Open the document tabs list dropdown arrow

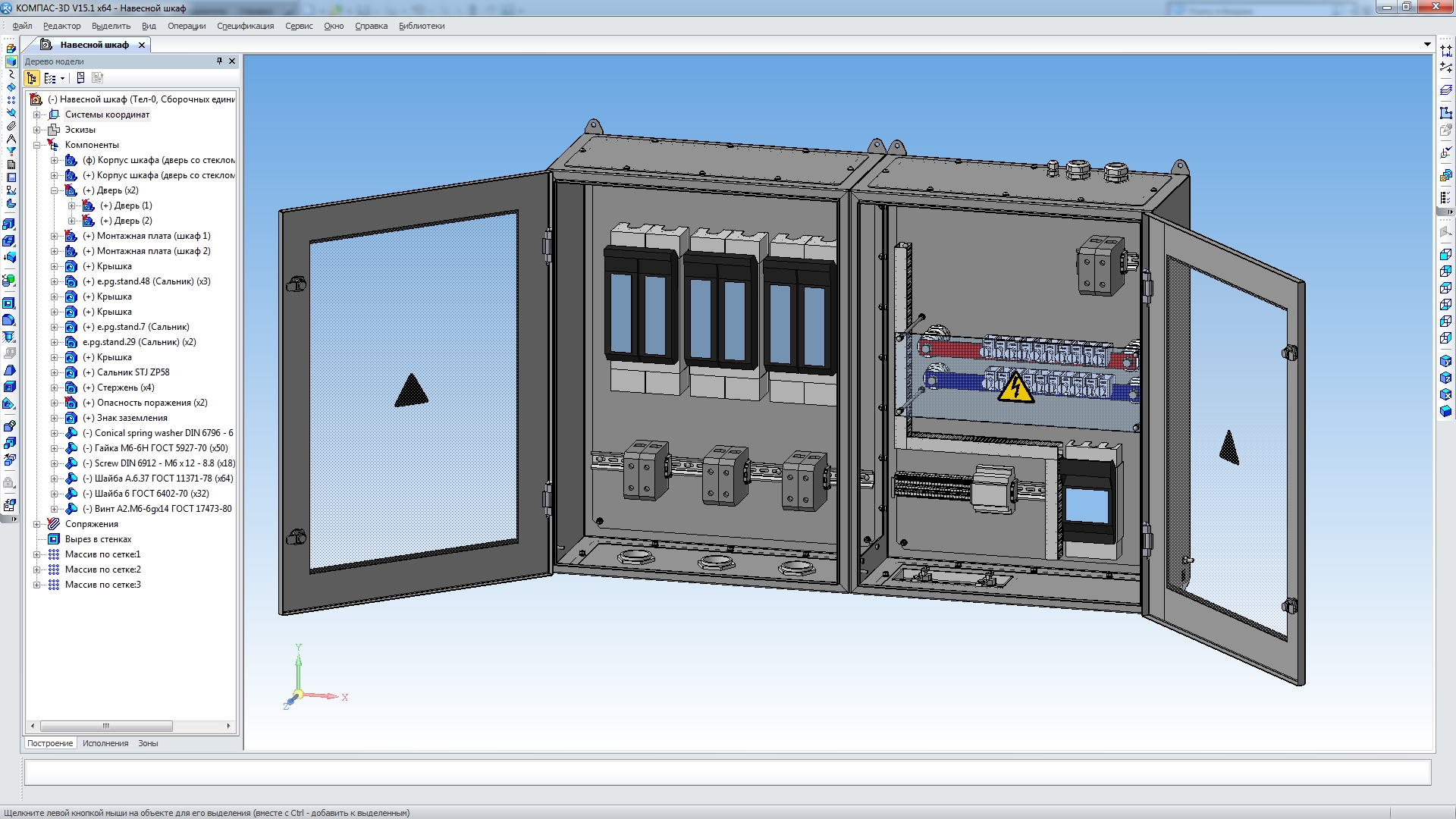pyautogui.click(x=1427, y=45)
